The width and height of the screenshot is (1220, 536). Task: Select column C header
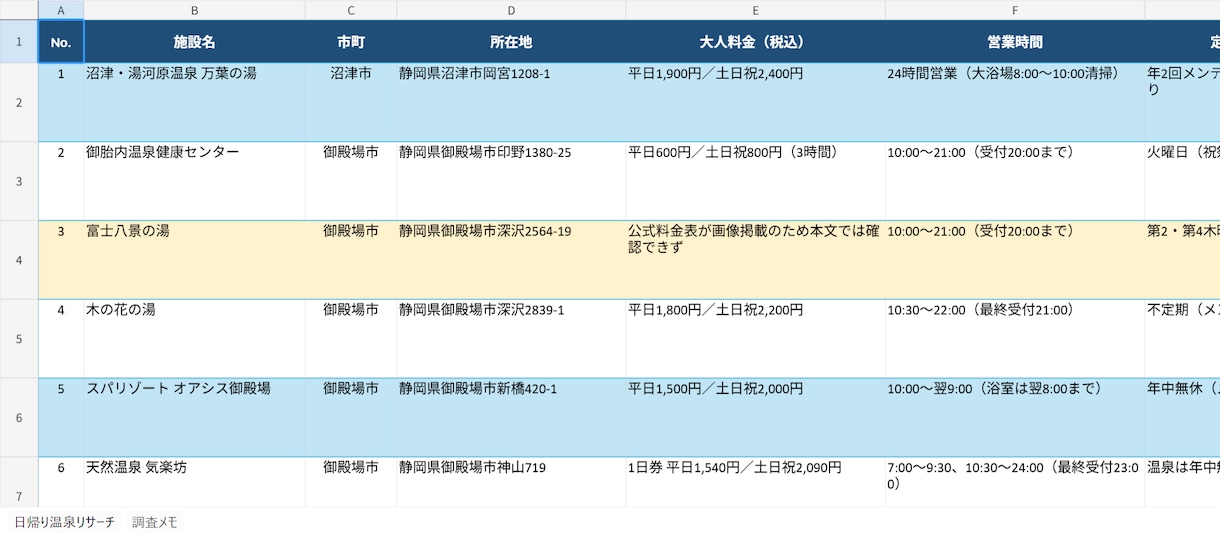351,10
